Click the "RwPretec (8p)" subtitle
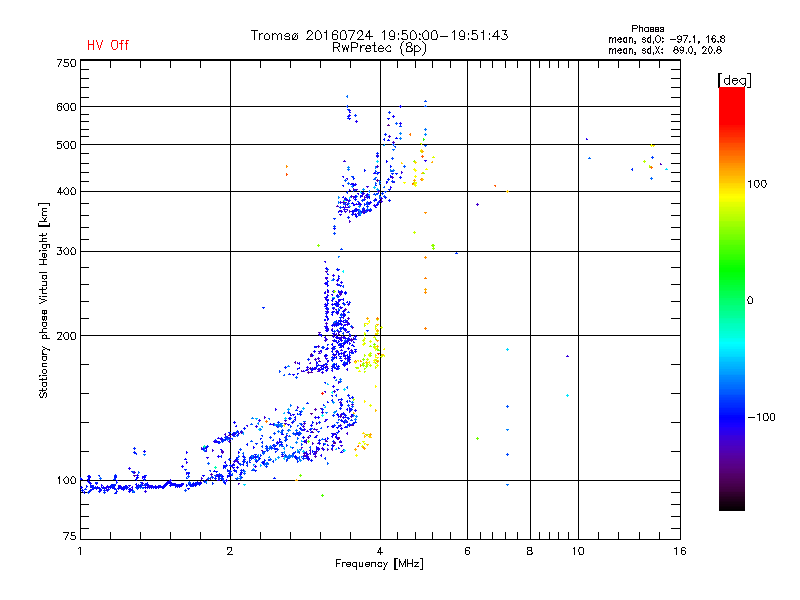800x600 pixels. [x=379, y=48]
